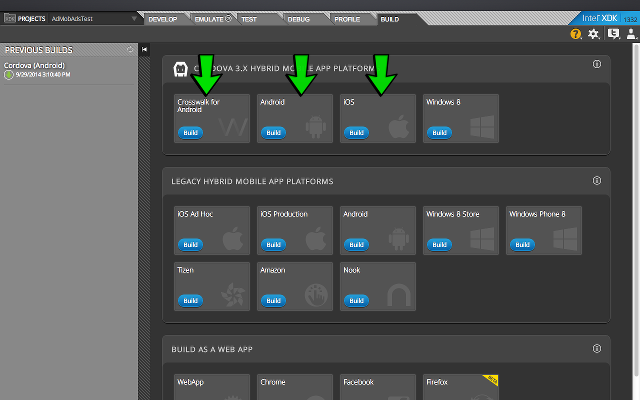Viewport: 640px width, 400px height.
Task: Switch to the Test tab
Action: pyautogui.click(x=249, y=19)
